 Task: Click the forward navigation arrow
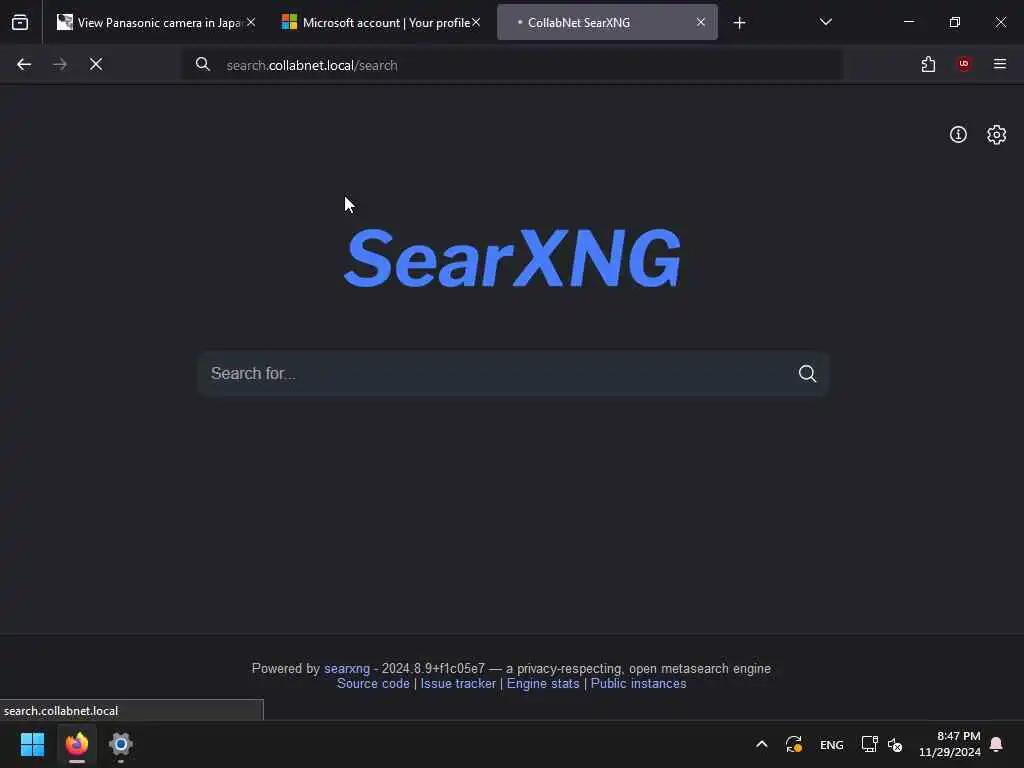click(60, 64)
